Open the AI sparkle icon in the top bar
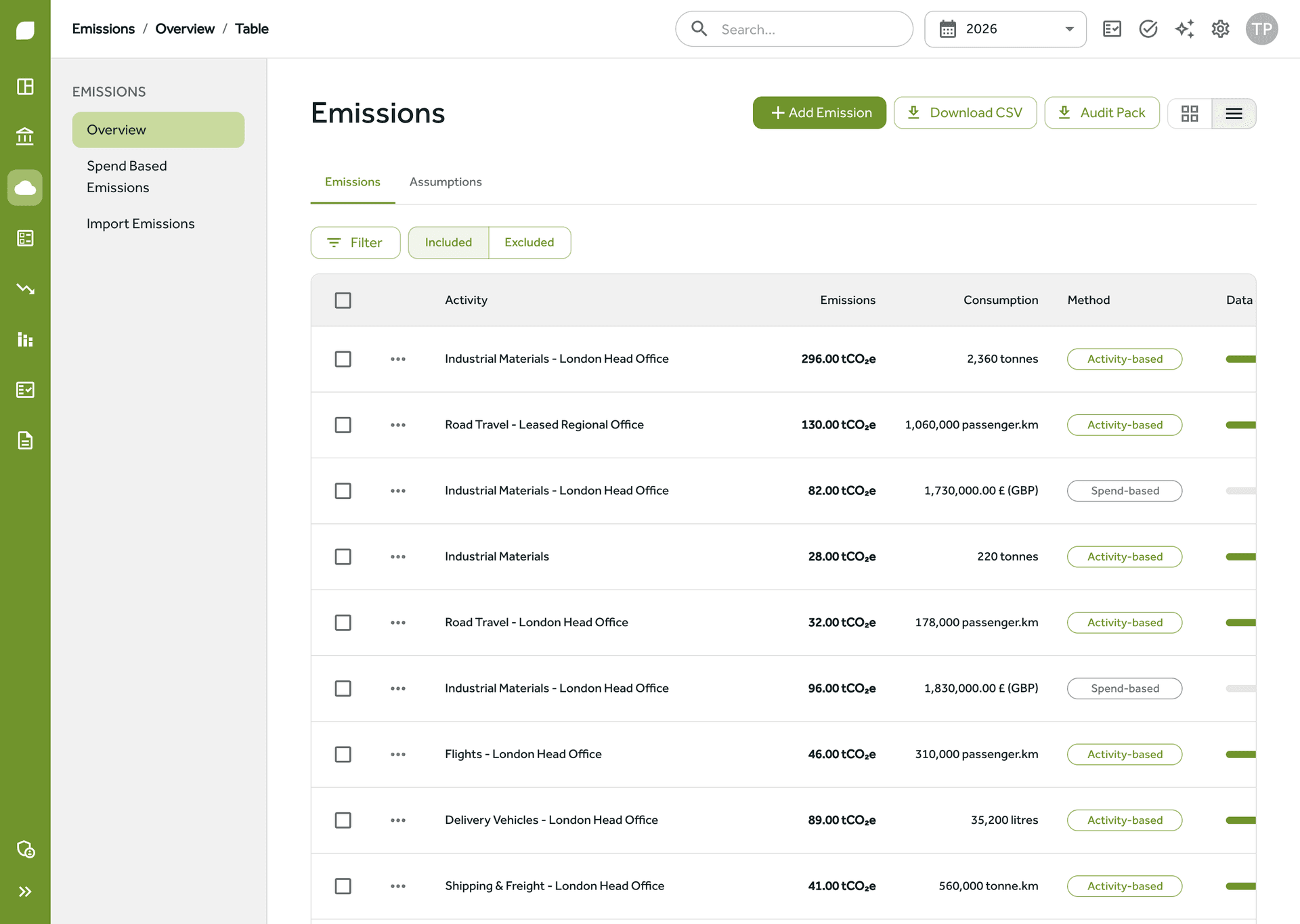The image size is (1300, 924). 1184,29
